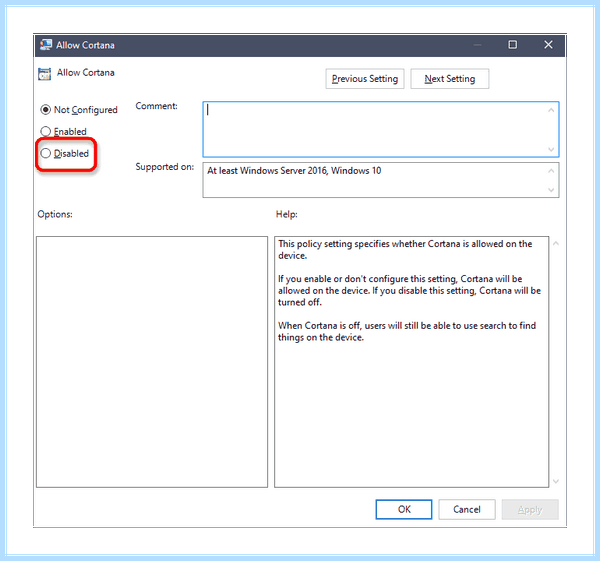Click the Allow Cortana policy setting icon
This screenshot has height=561, width=600.
pyautogui.click(x=44, y=73)
